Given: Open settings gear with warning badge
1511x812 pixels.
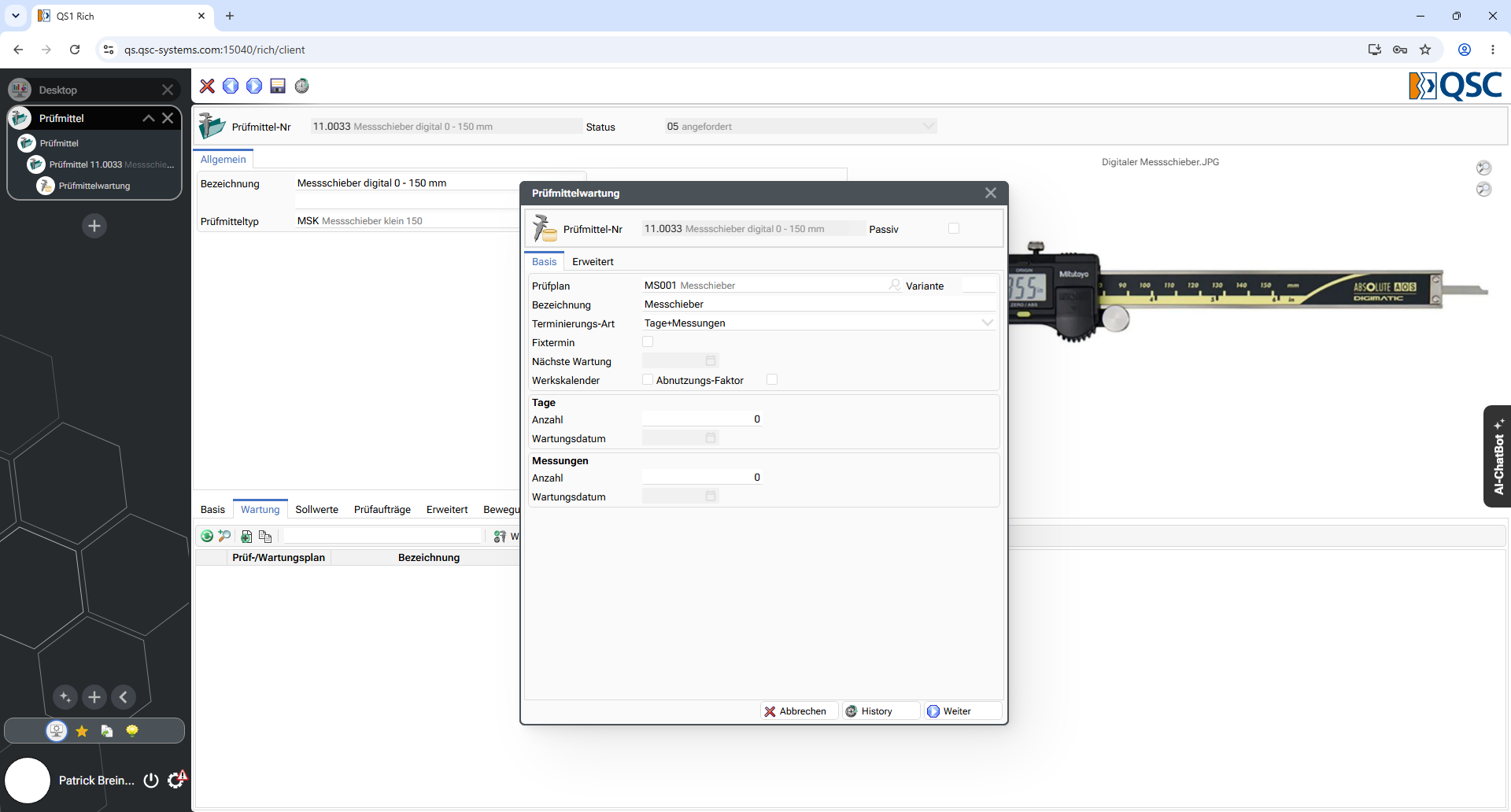Looking at the screenshot, I should pyautogui.click(x=177, y=779).
